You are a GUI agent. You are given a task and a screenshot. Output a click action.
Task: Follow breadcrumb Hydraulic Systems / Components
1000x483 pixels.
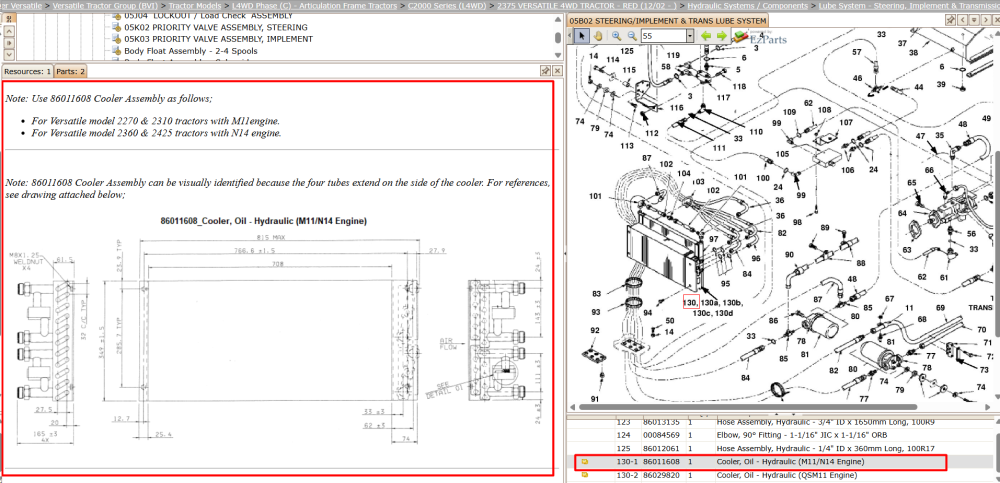(748, 5)
